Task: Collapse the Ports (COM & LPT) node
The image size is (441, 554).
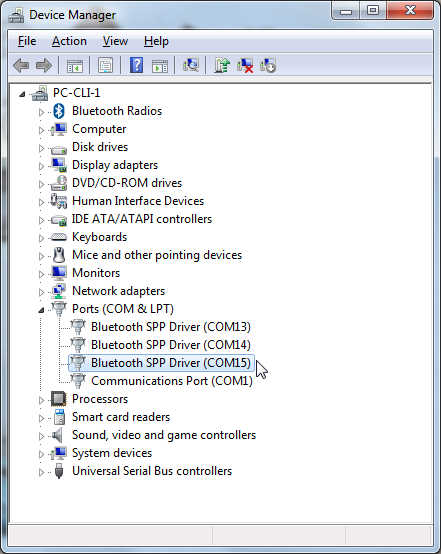Action: click(41, 310)
